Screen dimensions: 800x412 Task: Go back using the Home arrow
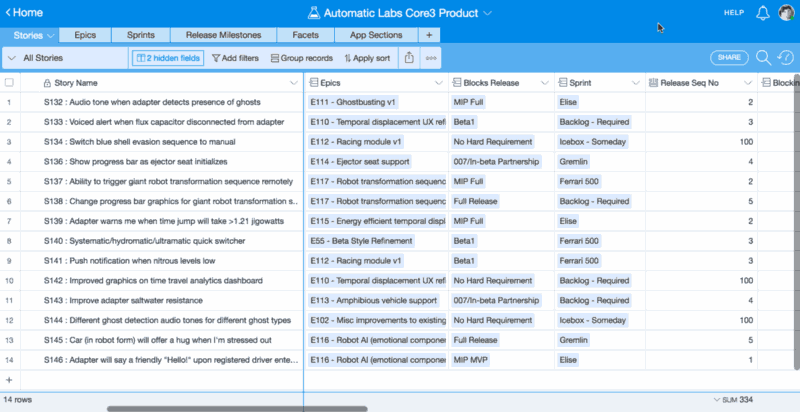click(x=24, y=13)
